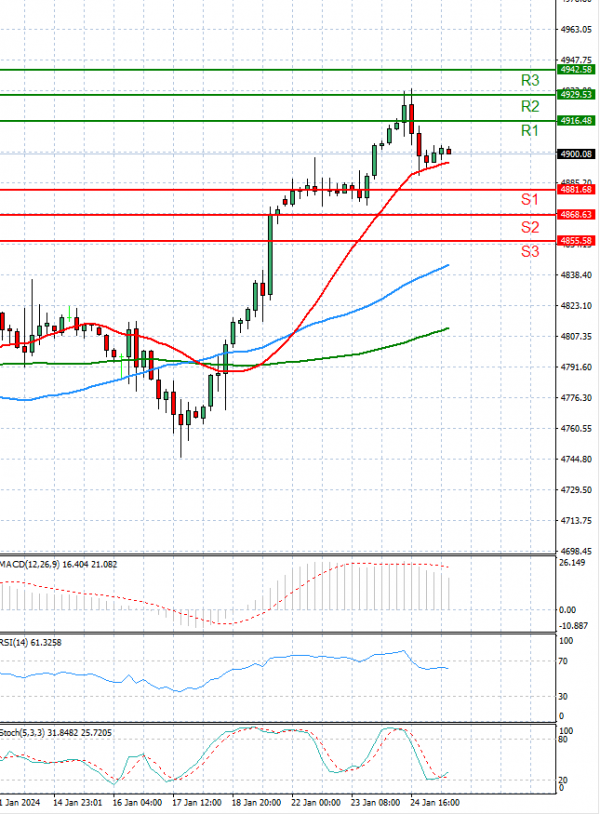
Task: Click the R2 resistance label
Action: click(530, 106)
